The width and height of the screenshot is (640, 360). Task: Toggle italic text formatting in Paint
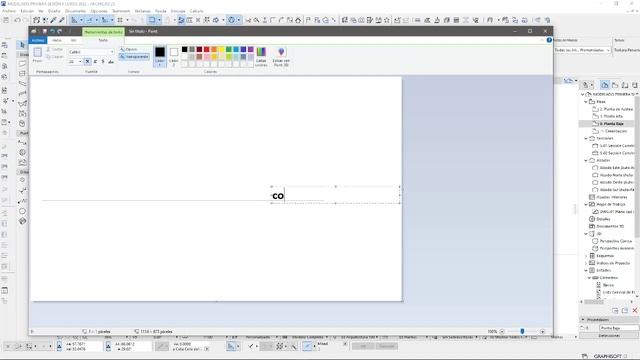pyautogui.click(x=95, y=62)
